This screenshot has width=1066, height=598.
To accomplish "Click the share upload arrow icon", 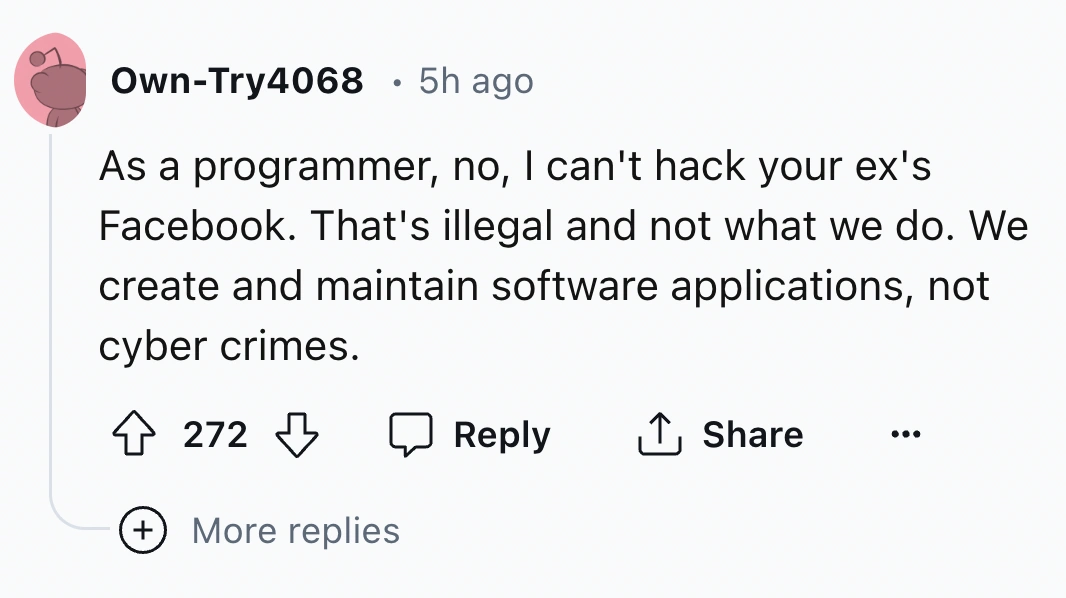I will pos(659,434).
